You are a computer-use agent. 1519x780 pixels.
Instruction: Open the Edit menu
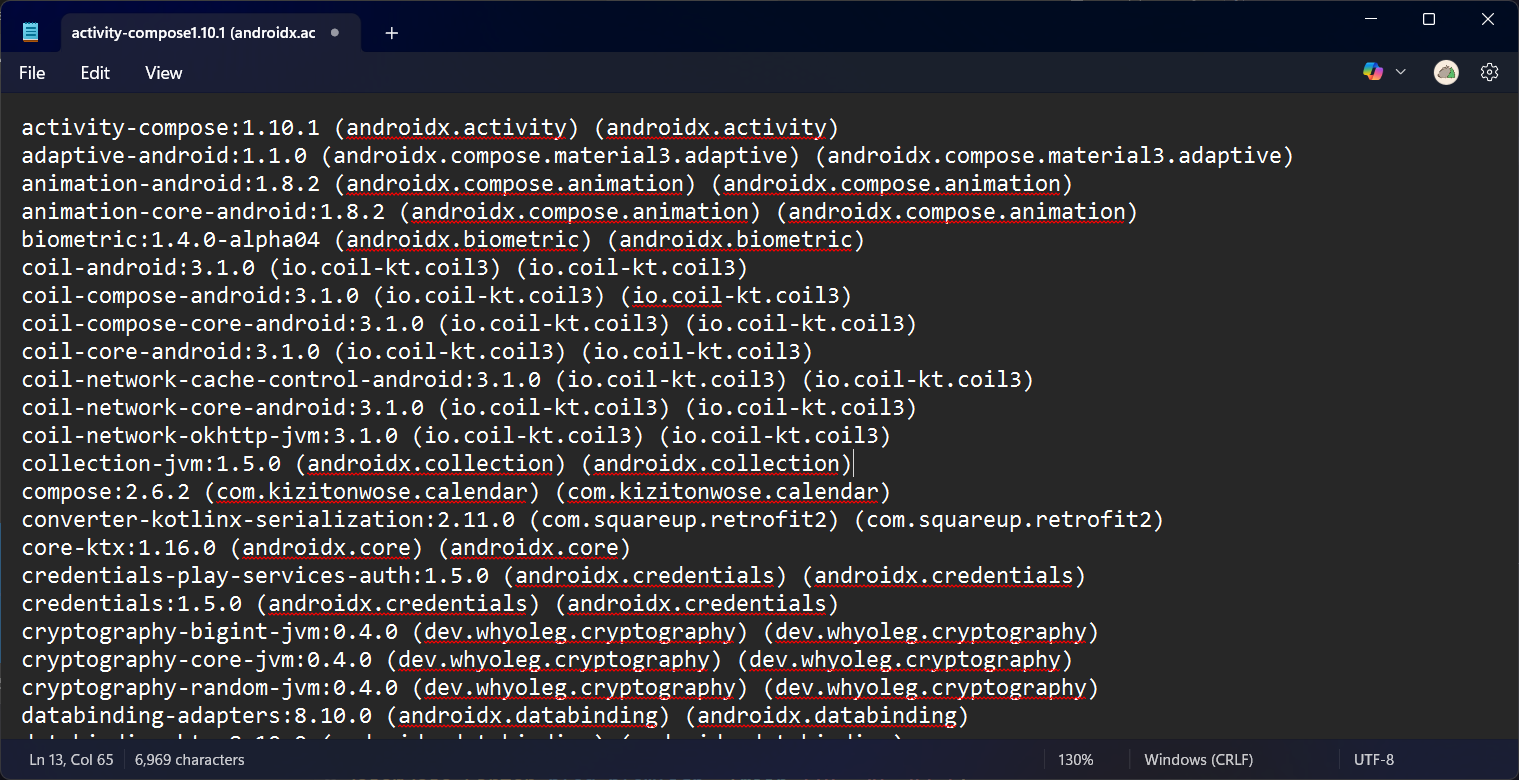coord(95,73)
